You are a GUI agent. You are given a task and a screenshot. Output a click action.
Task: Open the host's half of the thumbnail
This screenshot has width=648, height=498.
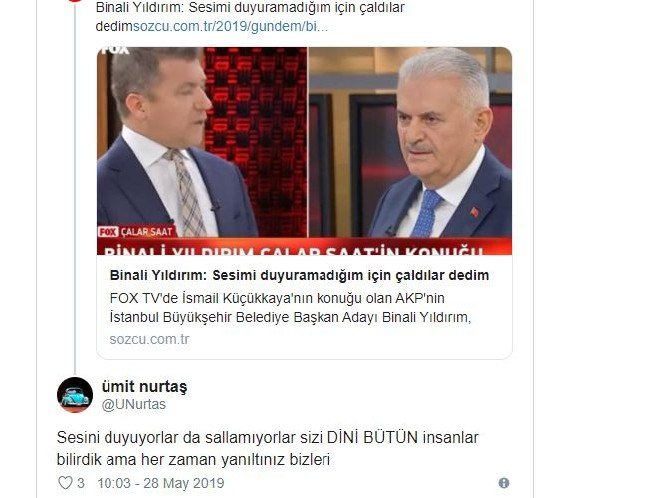pyautogui.click(x=202, y=142)
